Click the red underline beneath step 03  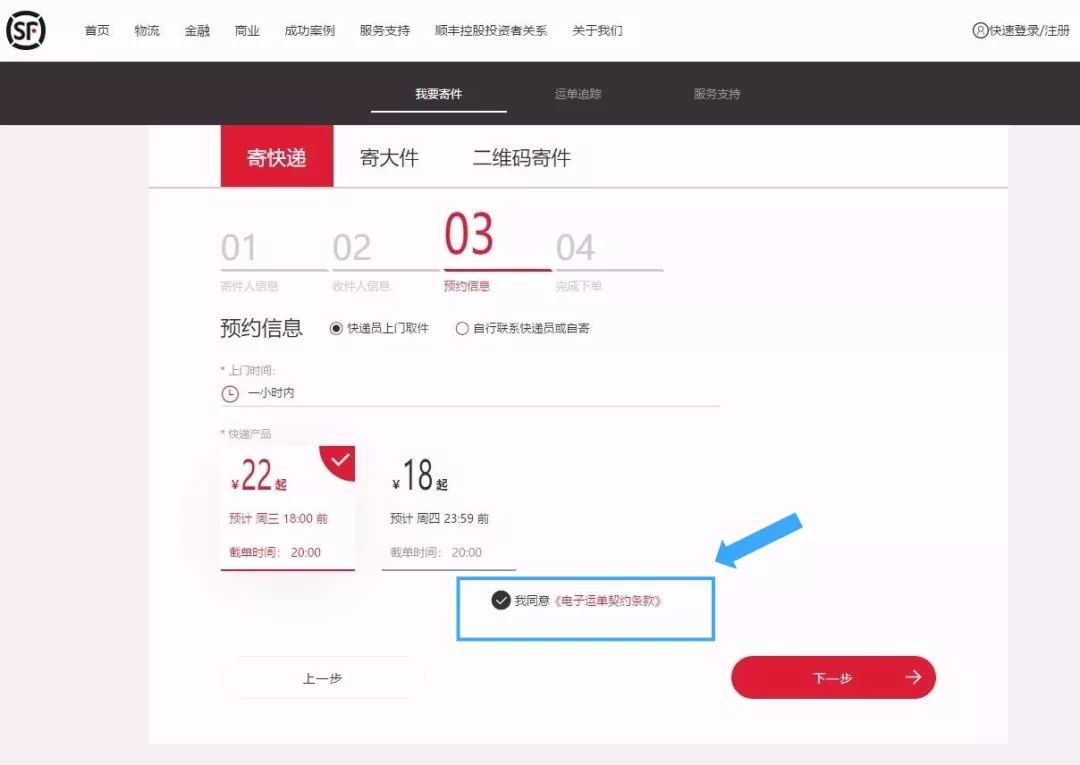(499, 268)
